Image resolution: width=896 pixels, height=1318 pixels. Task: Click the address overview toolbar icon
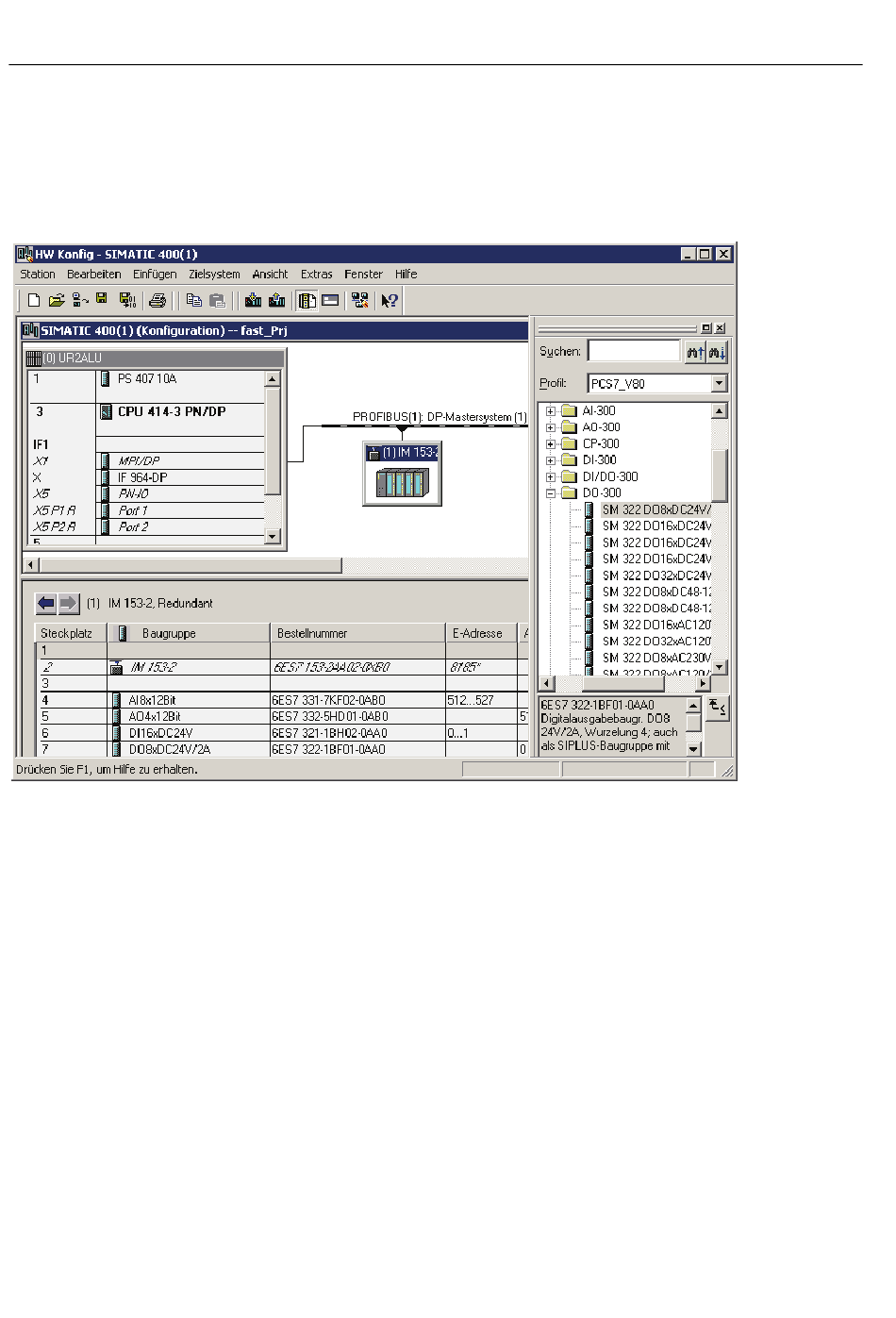point(330,301)
